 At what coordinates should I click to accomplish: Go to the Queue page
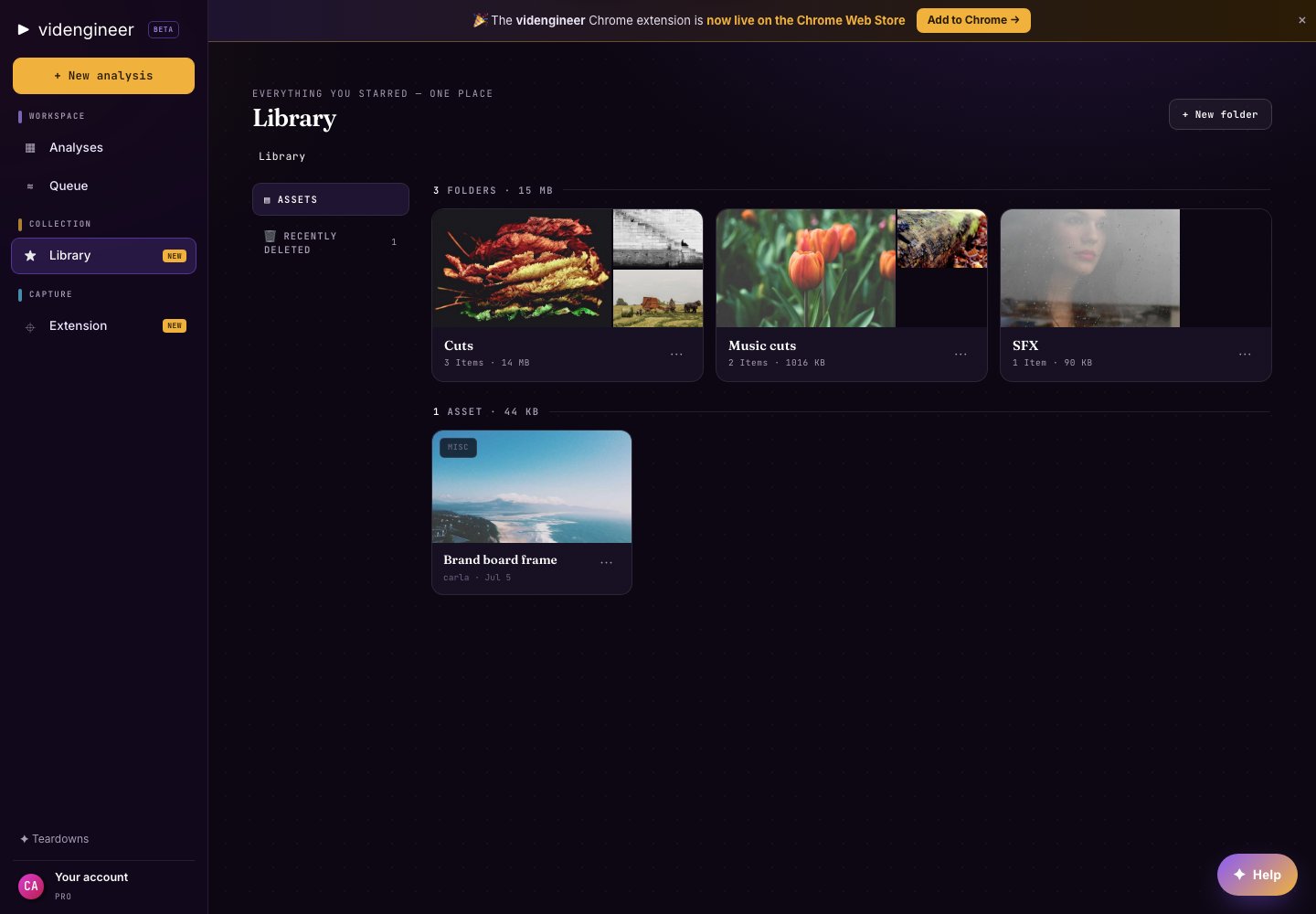103,186
